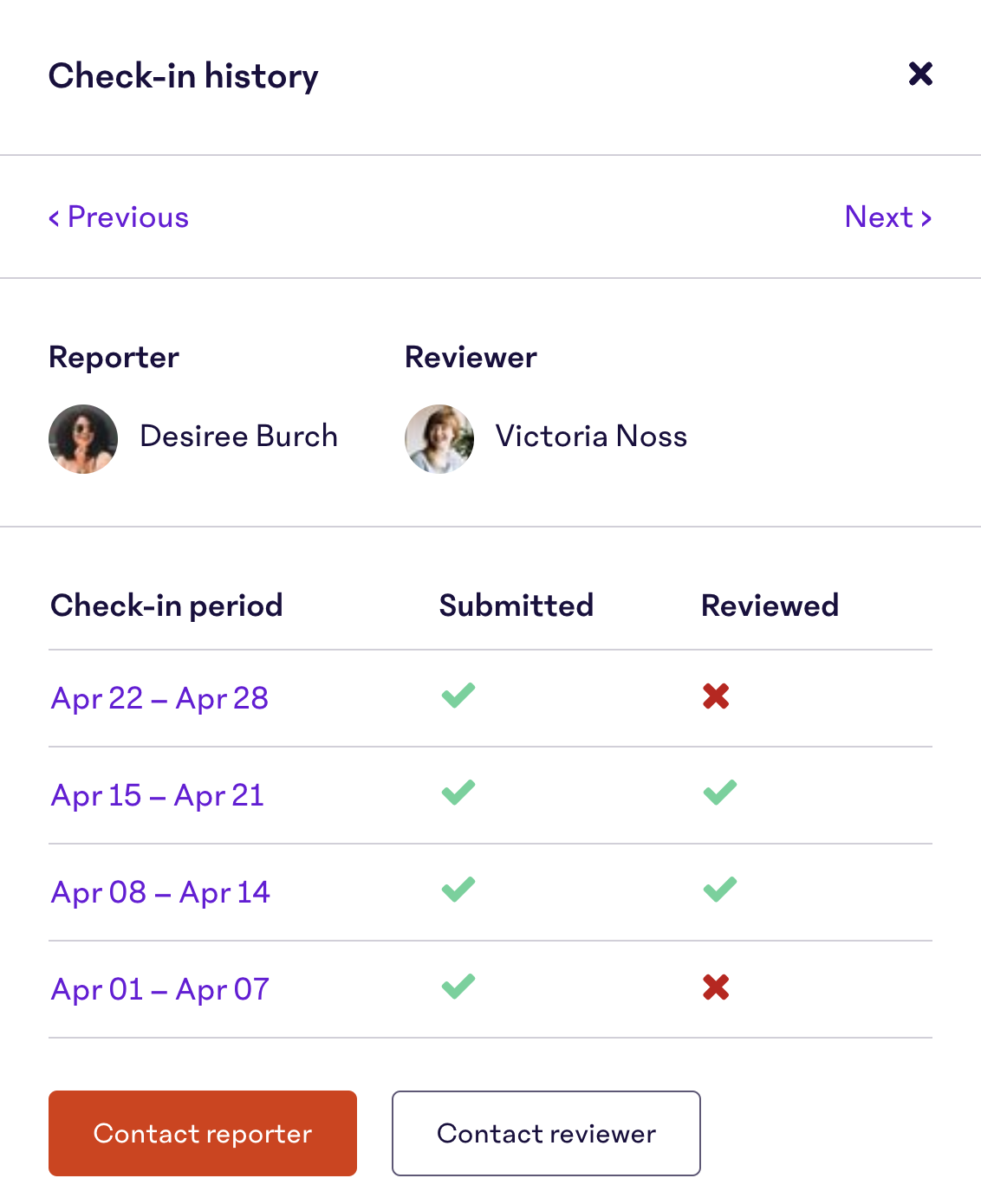
Task: Click Victoria Noss's profile avatar
Action: point(439,439)
